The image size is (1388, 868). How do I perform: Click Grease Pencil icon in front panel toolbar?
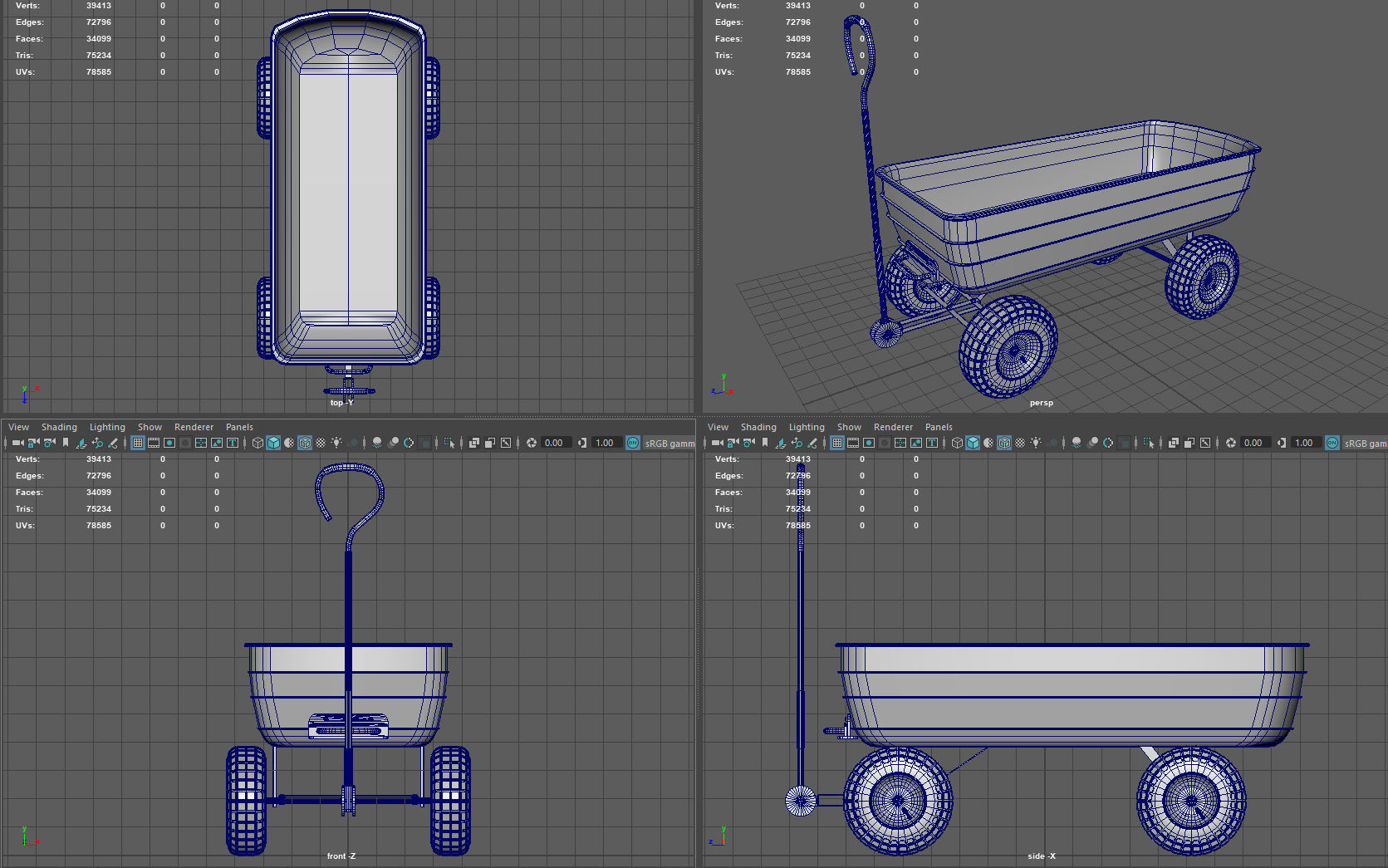pyautogui.click(x=113, y=443)
